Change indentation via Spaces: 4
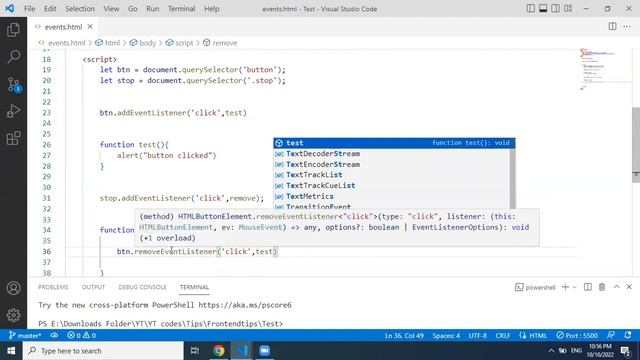 coord(446,336)
